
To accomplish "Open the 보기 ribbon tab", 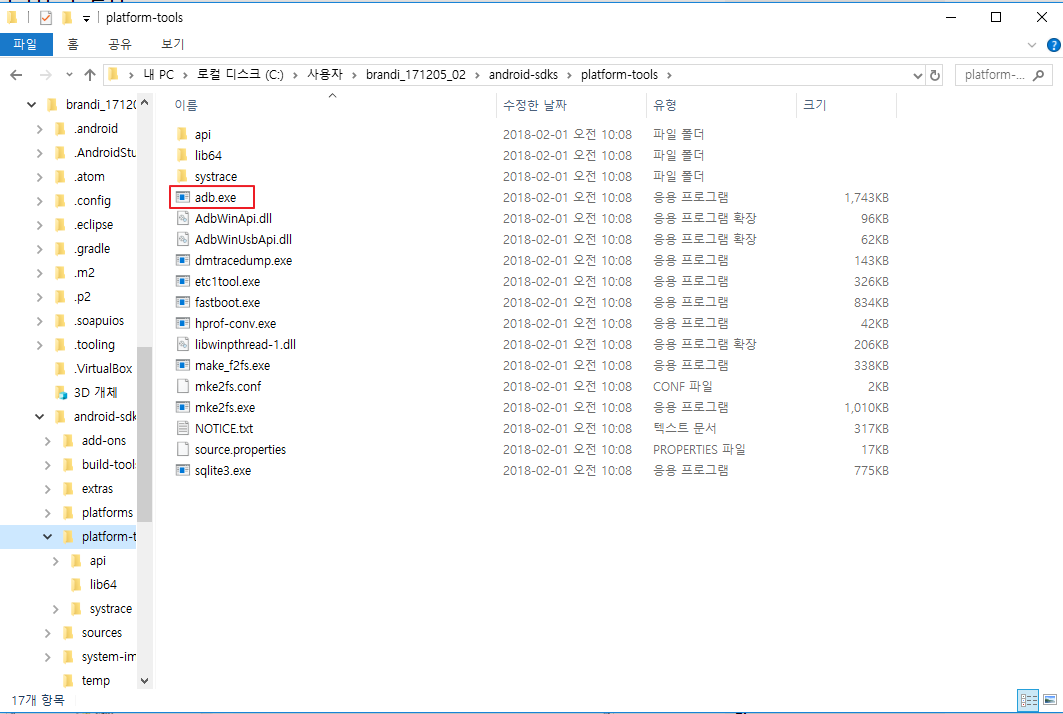I will (172, 44).
